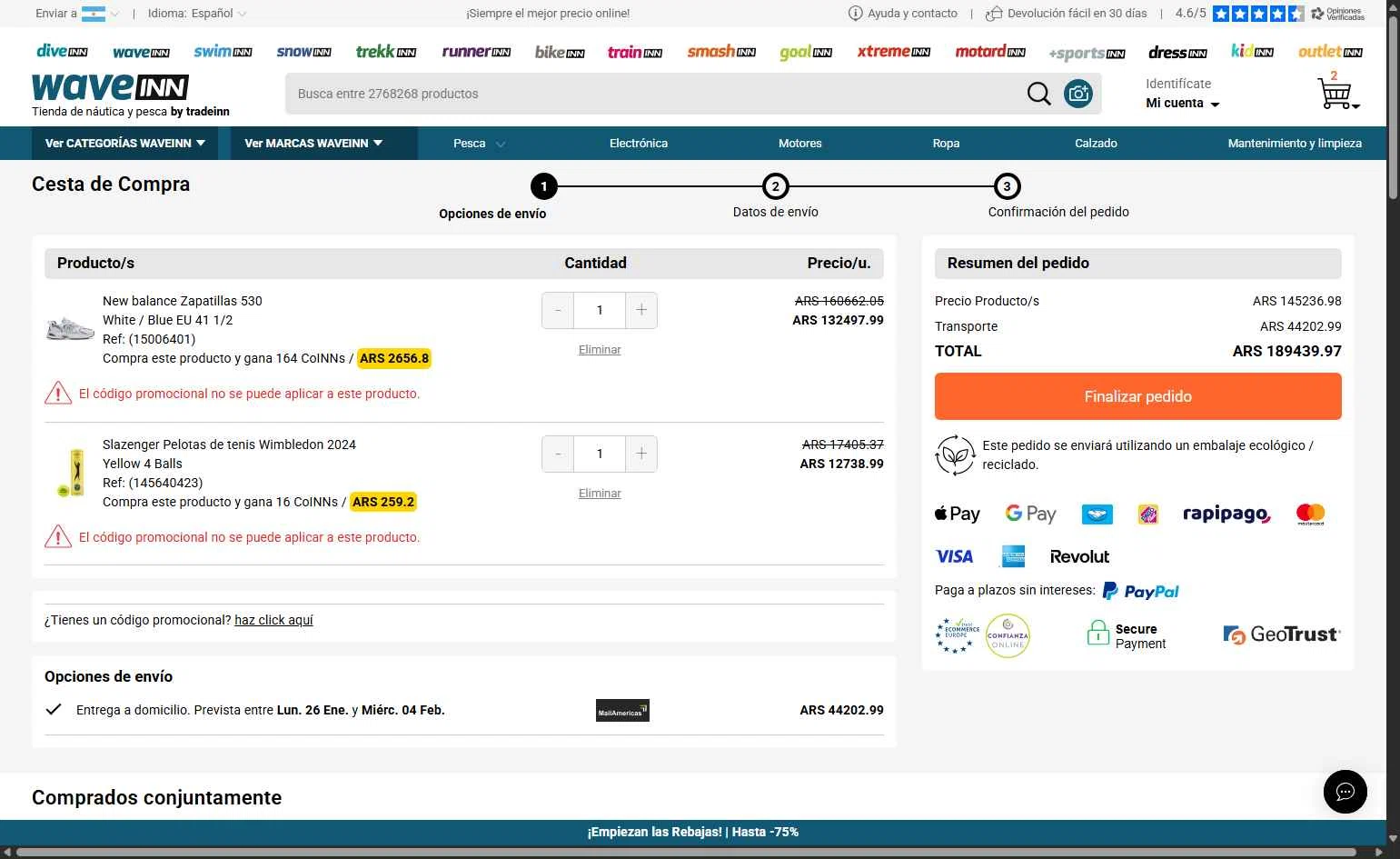Image resolution: width=1400 pixels, height=859 pixels.
Task: Click the New Balance quantity field
Action: point(600,310)
